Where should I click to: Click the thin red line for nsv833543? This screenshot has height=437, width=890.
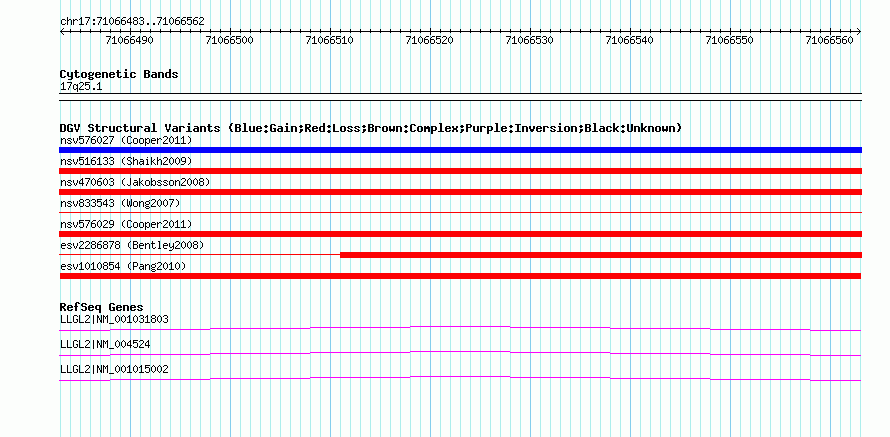[460, 212]
